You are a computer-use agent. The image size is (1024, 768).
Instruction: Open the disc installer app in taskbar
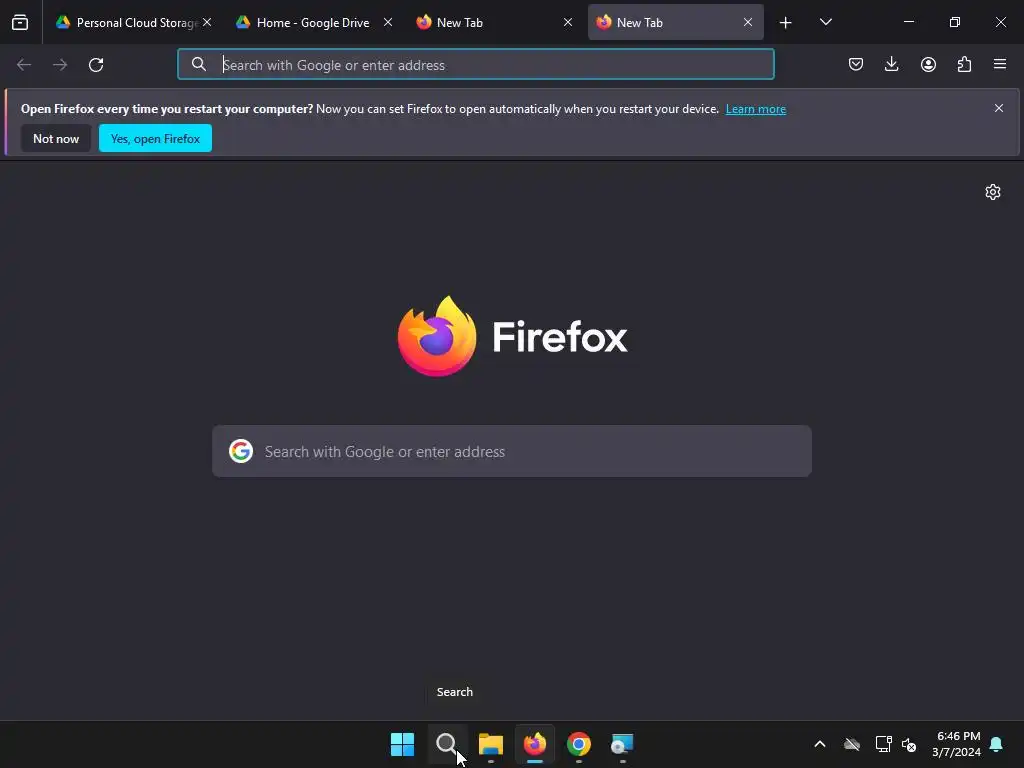click(x=622, y=744)
